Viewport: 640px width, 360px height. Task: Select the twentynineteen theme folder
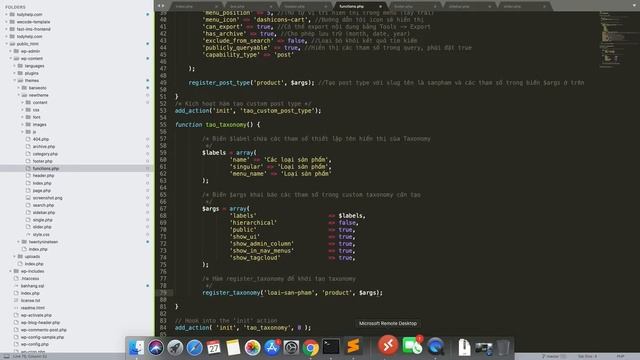pos(43,242)
